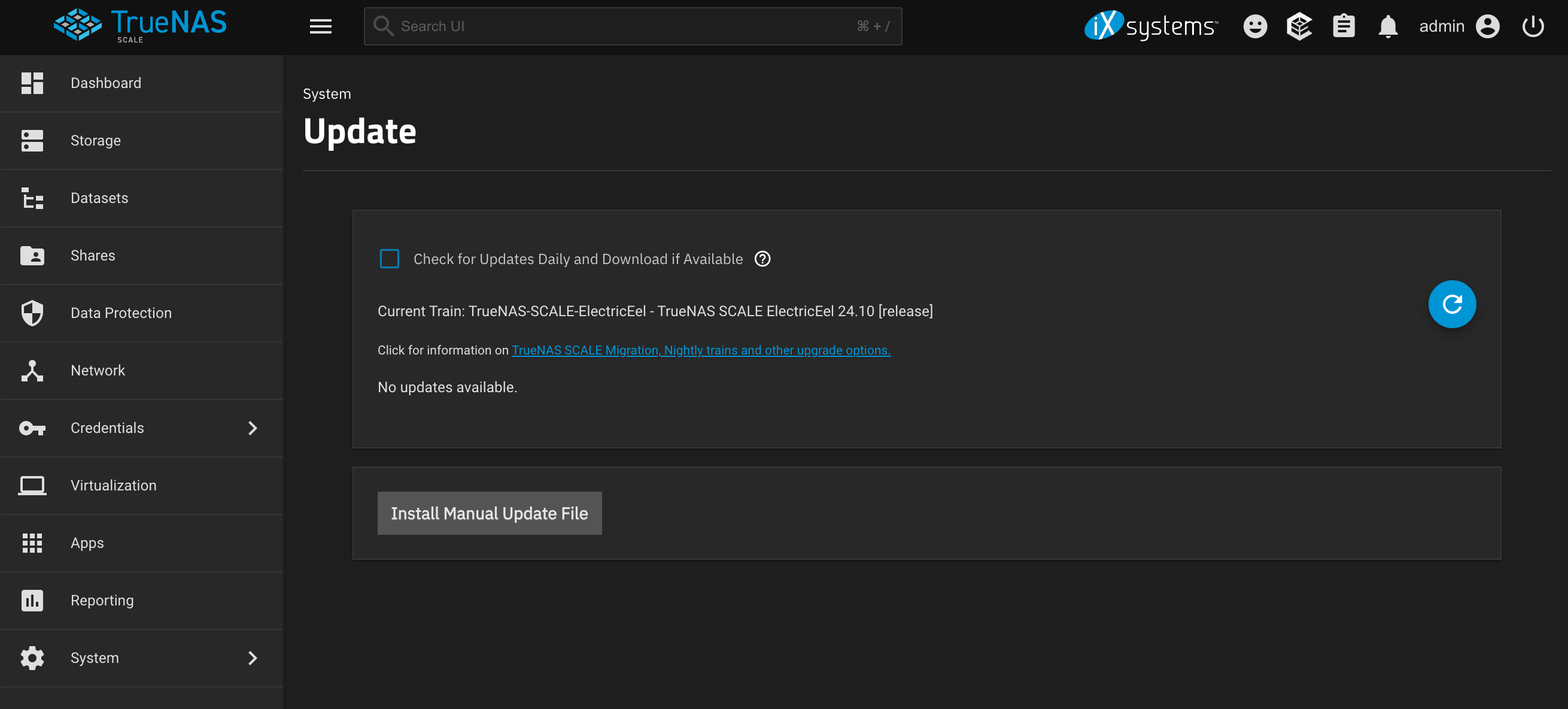Enable Check for Updates Daily checkbox
Image resolution: width=1568 pixels, height=709 pixels.
[x=389, y=259]
